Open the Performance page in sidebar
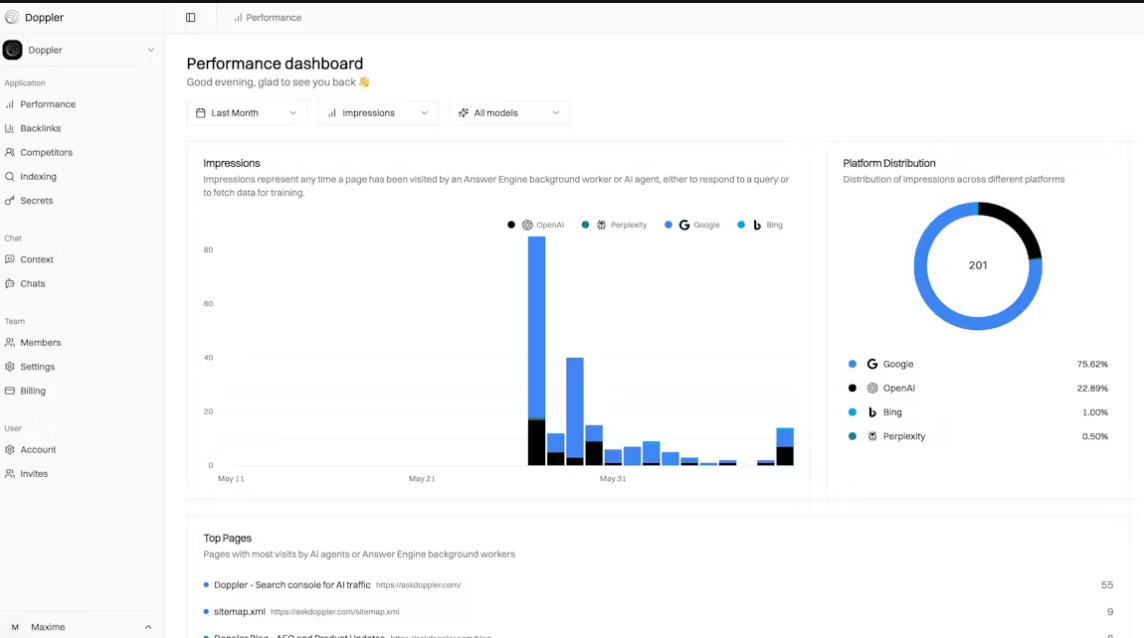Screen dimensions: 1144x638 47,104
